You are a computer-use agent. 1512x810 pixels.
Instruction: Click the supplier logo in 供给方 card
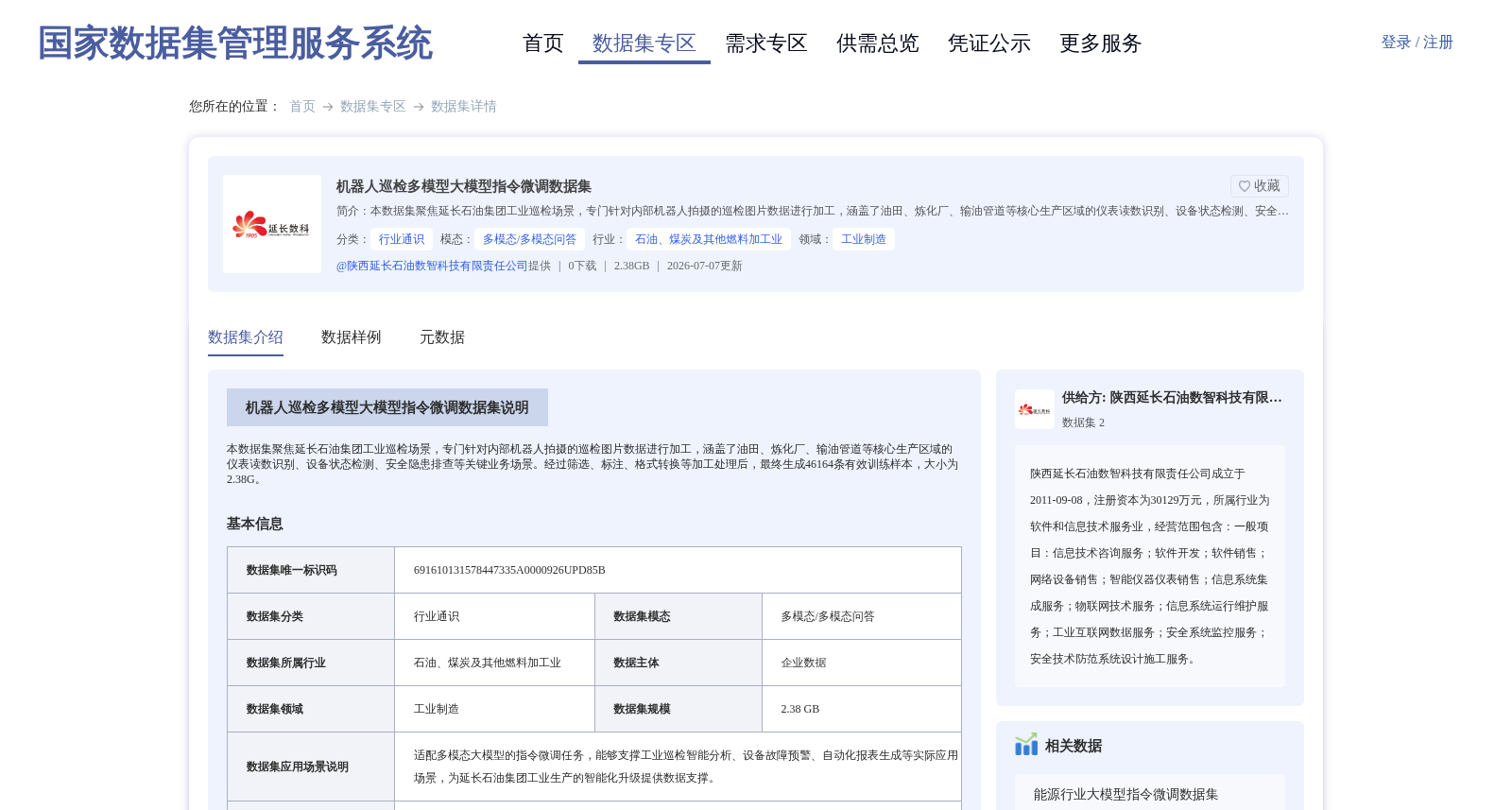click(x=1035, y=409)
